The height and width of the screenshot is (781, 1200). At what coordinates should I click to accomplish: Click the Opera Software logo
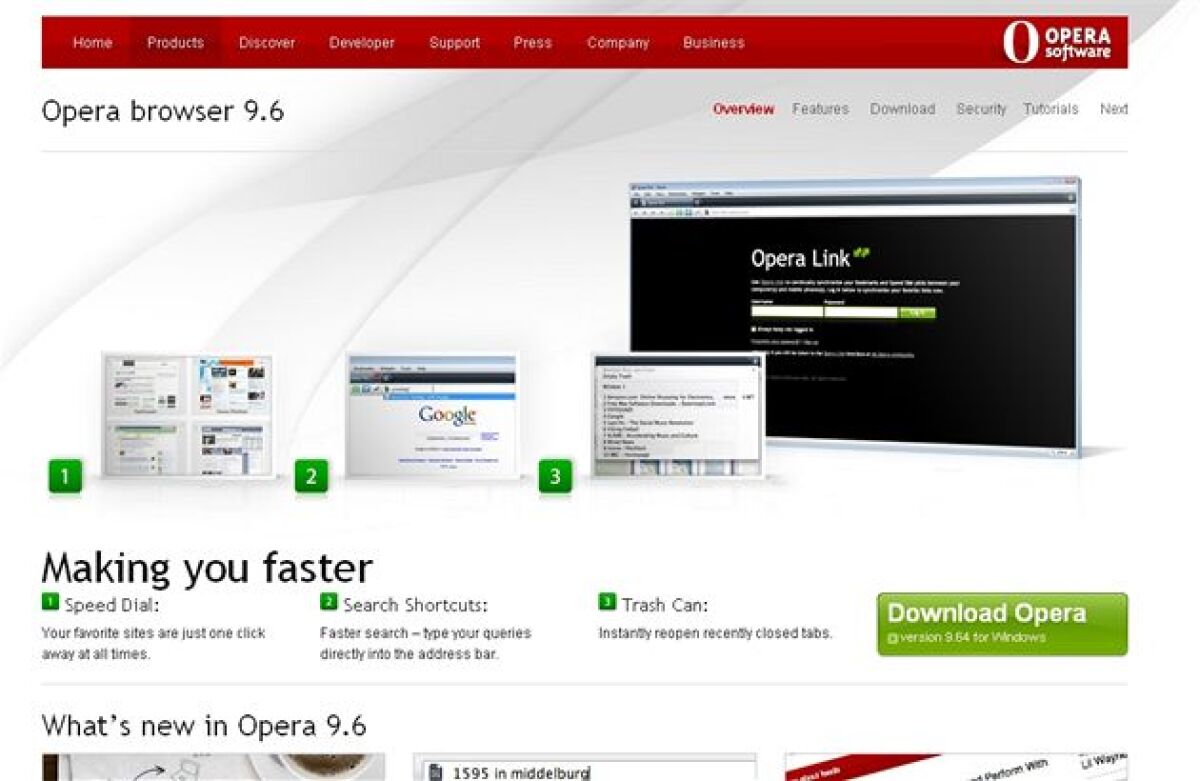pos(1057,42)
